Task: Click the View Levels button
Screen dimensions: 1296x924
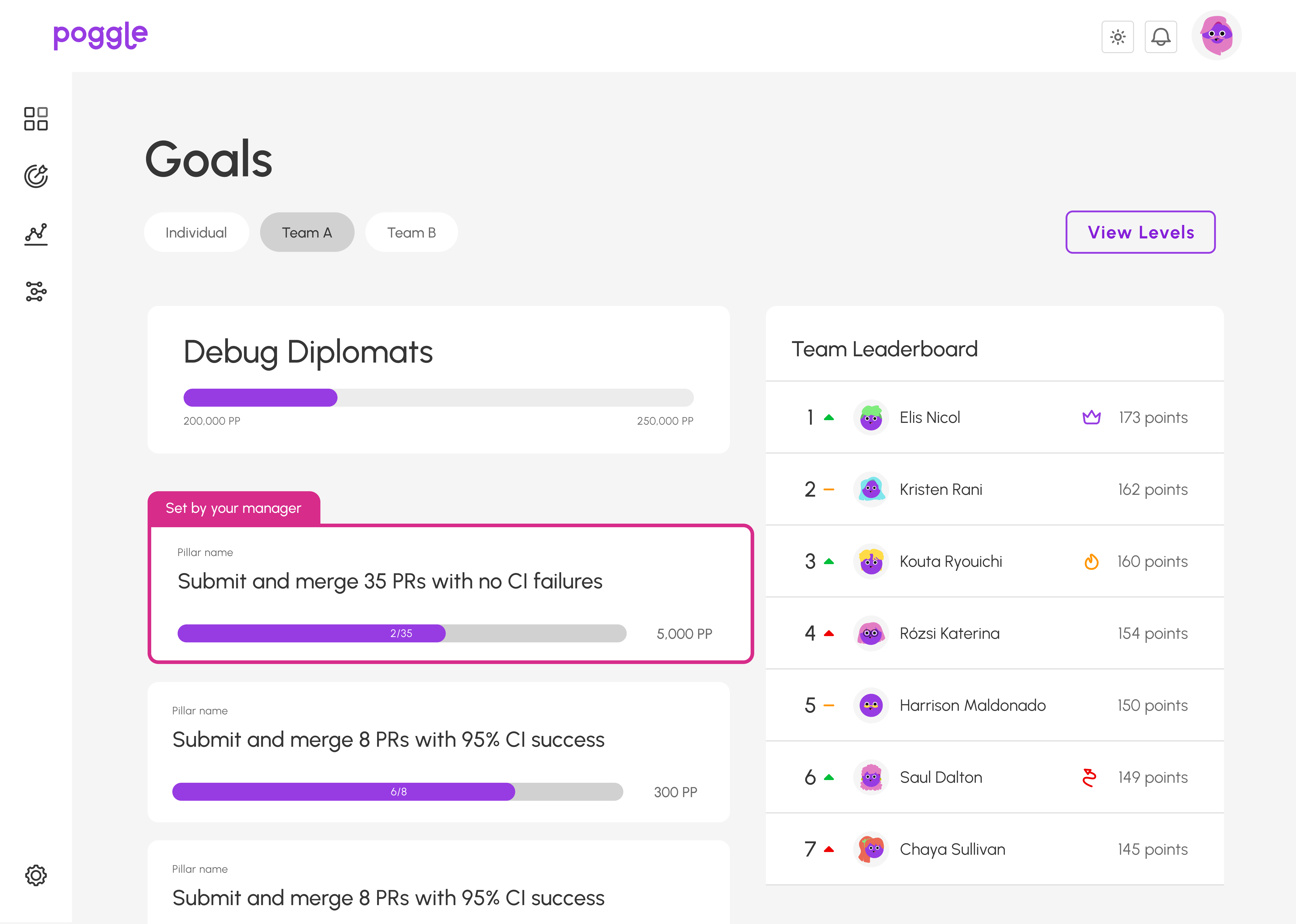Action: (x=1140, y=232)
